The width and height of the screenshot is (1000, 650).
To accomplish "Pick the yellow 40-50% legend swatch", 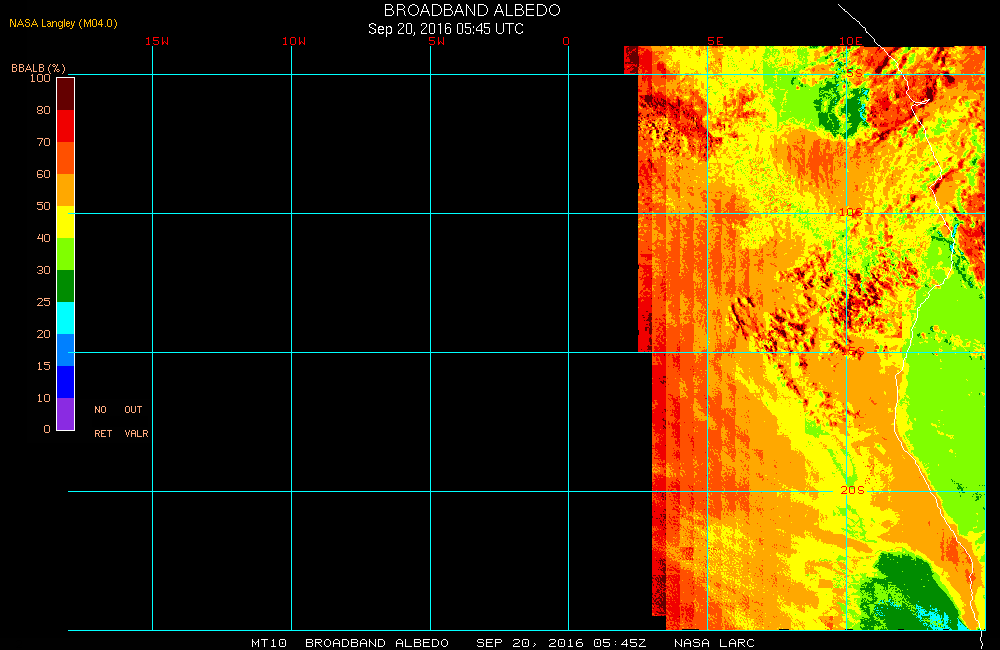I will (x=65, y=222).
